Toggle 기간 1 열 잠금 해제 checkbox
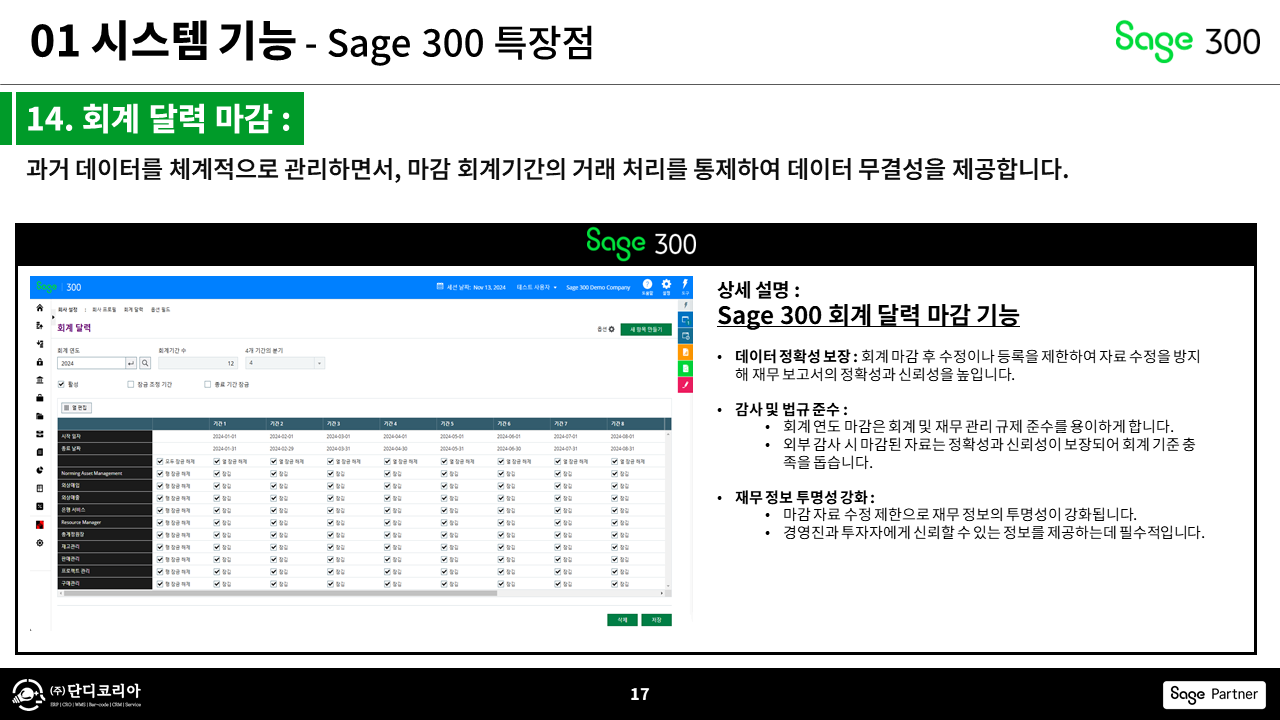 pyautogui.click(x=217, y=461)
